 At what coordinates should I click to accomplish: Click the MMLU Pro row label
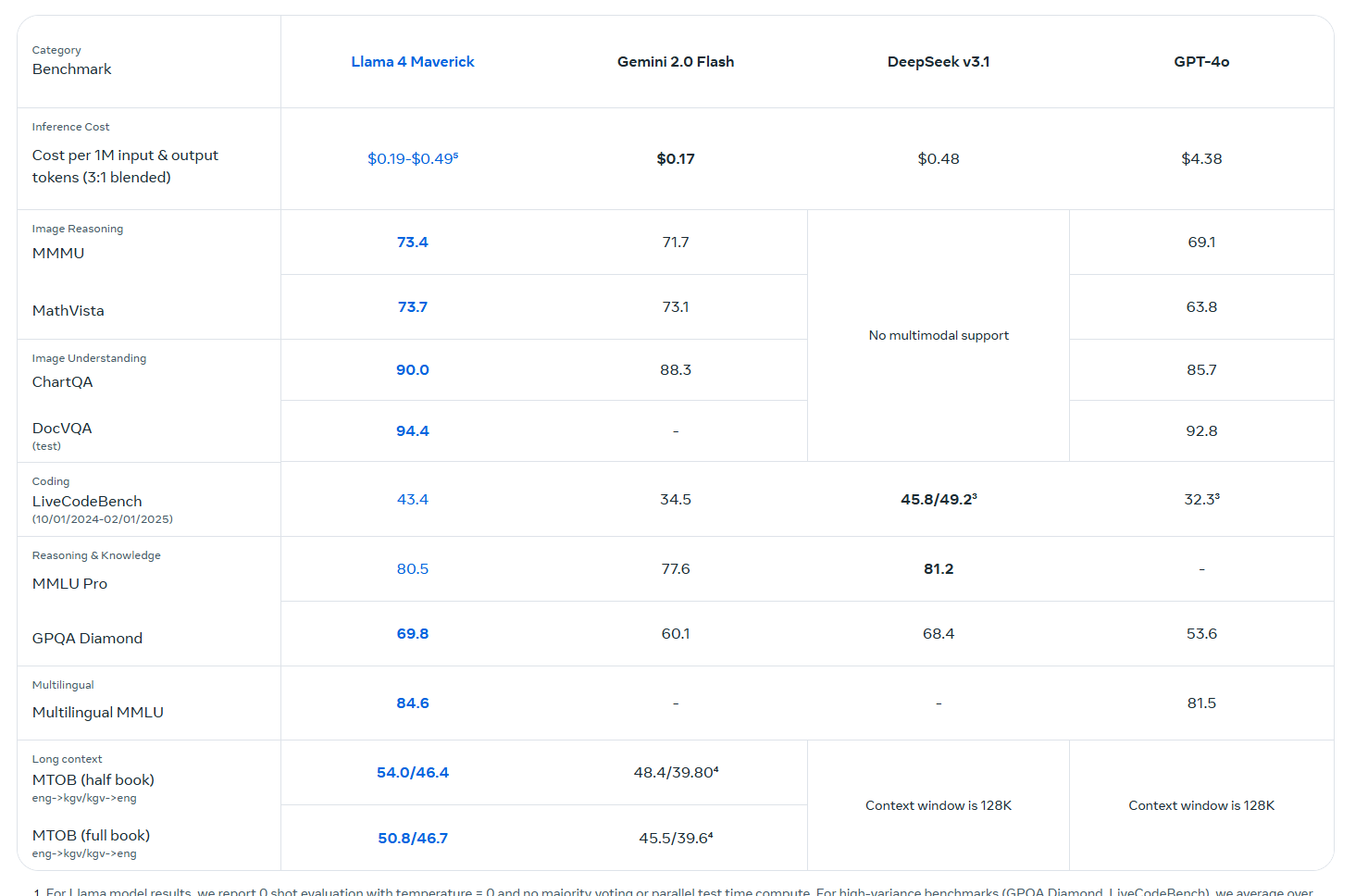coord(70,584)
